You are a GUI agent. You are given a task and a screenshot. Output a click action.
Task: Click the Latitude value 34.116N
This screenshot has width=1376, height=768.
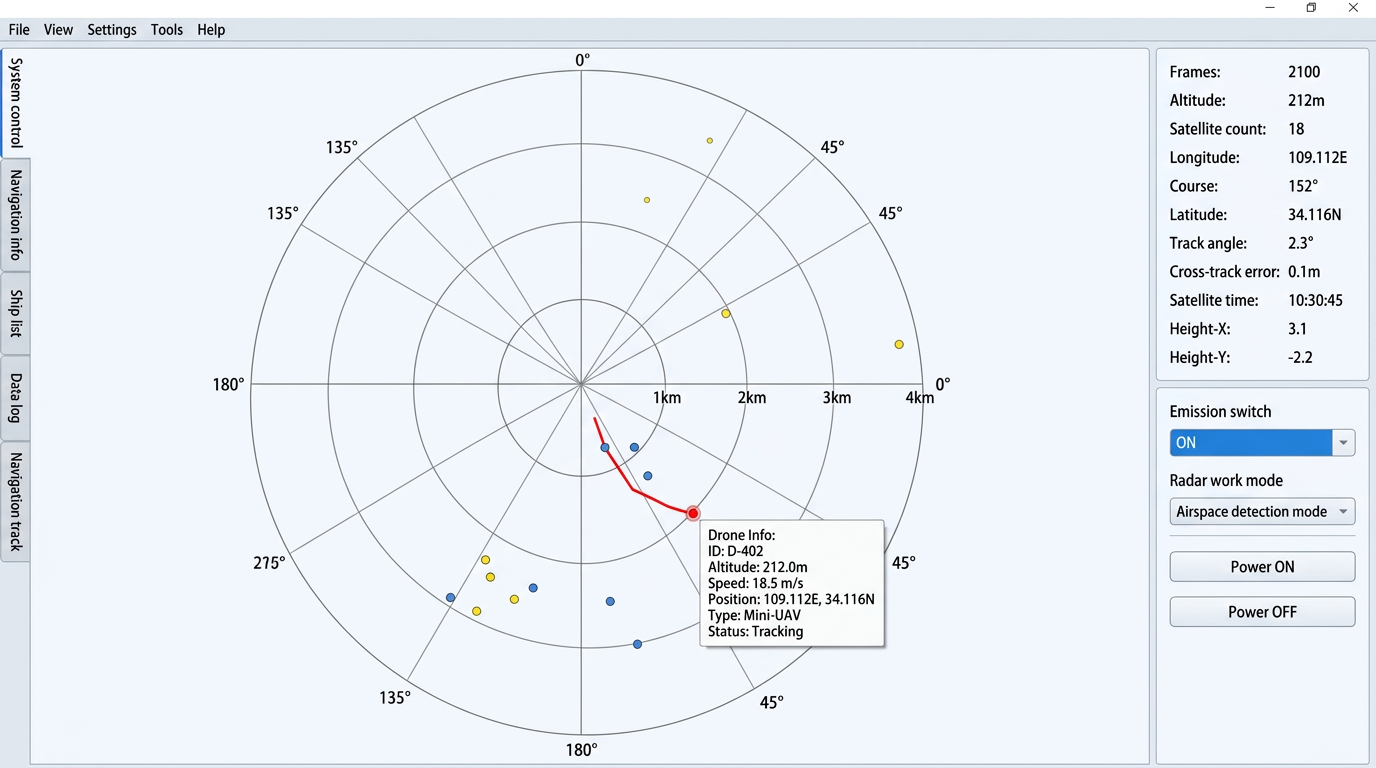tap(1314, 215)
